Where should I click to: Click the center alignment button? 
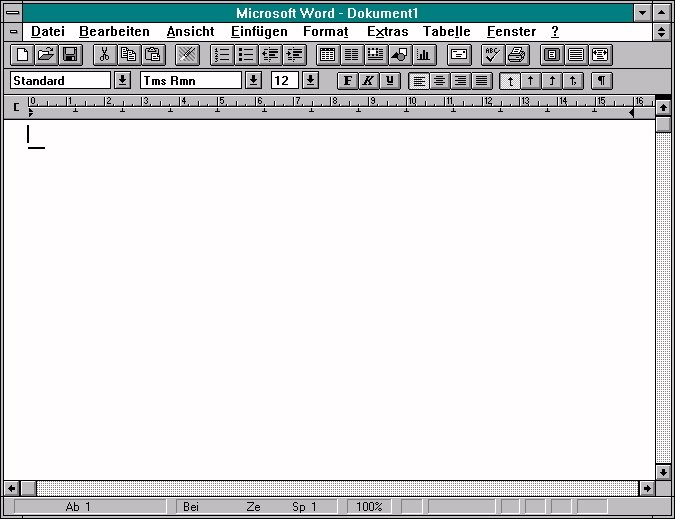440,81
